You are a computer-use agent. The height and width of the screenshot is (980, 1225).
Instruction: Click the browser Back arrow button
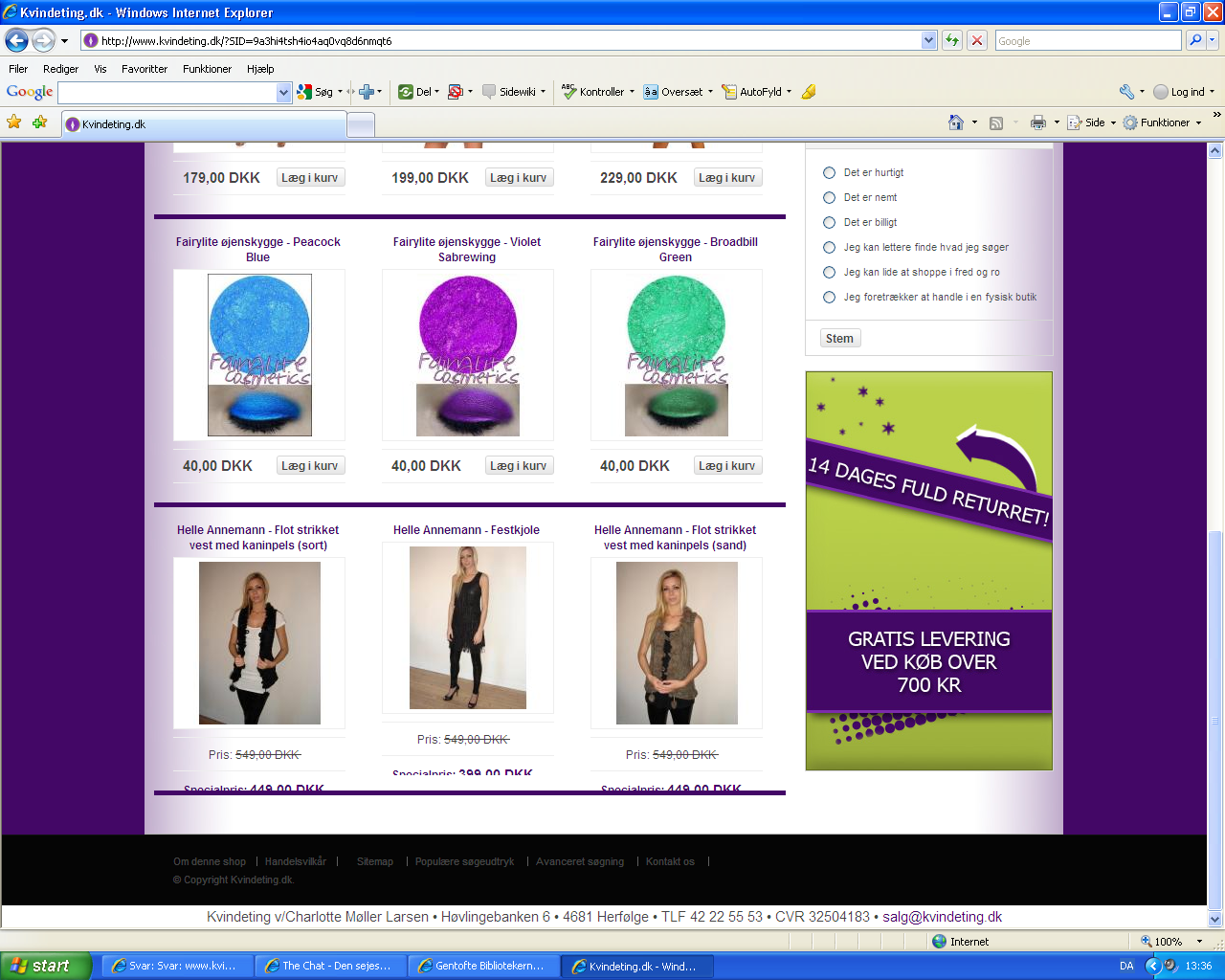17,40
